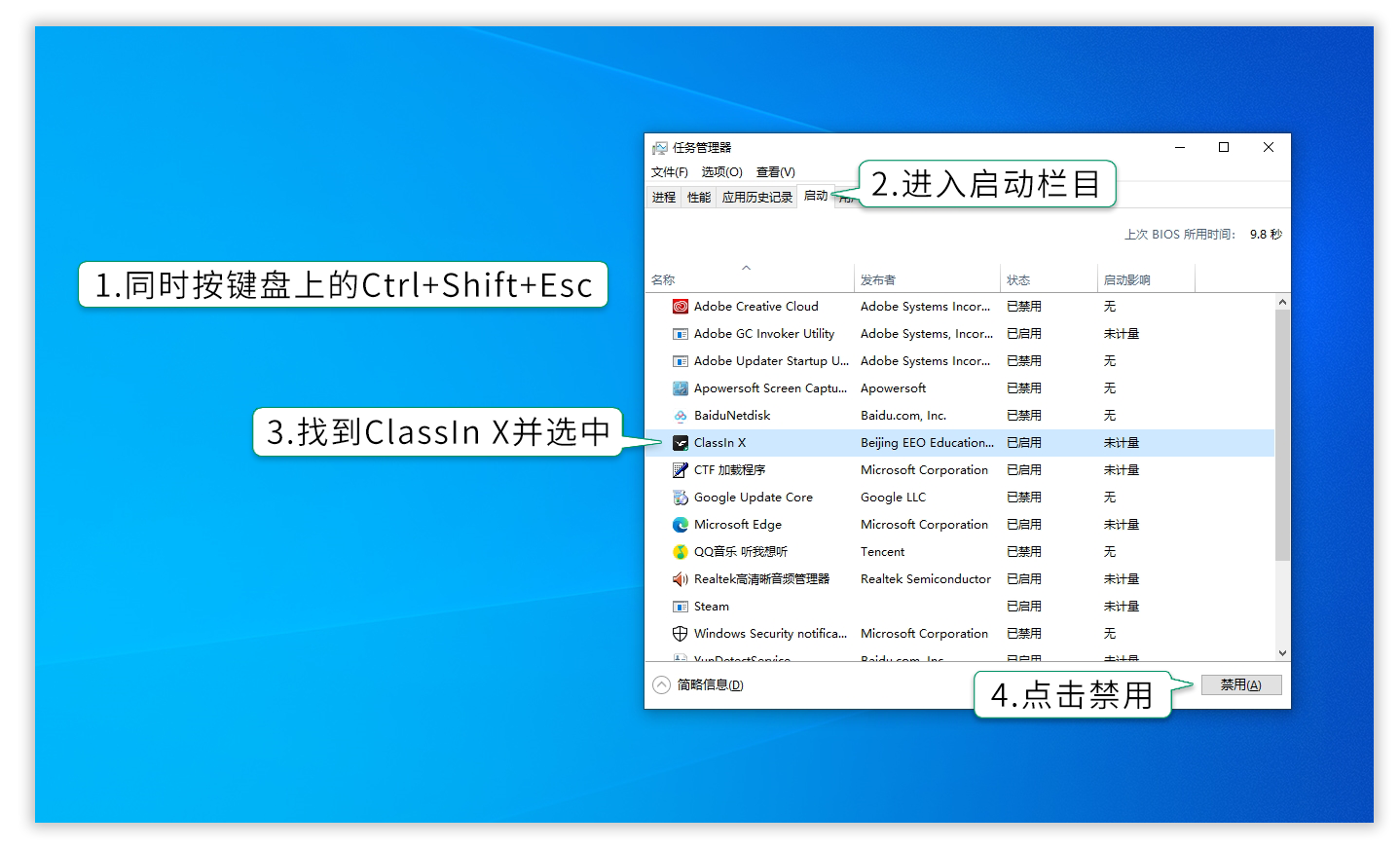Select the Steam row name
Screen dimensions: 1400x849
tap(712, 607)
